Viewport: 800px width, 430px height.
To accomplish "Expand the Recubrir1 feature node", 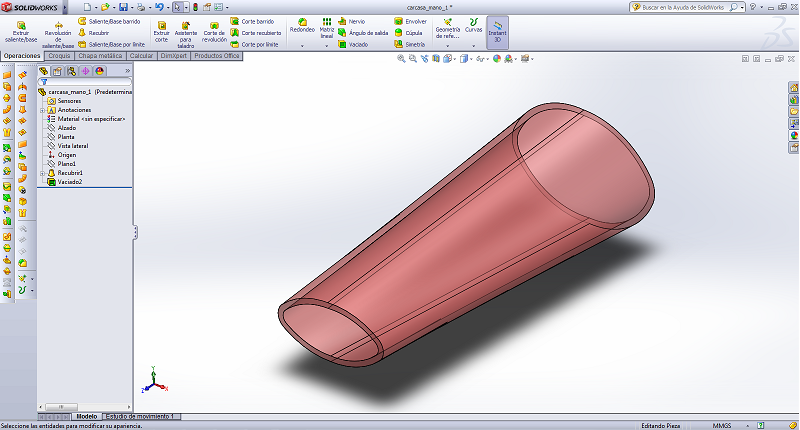I will (x=43, y=173).
